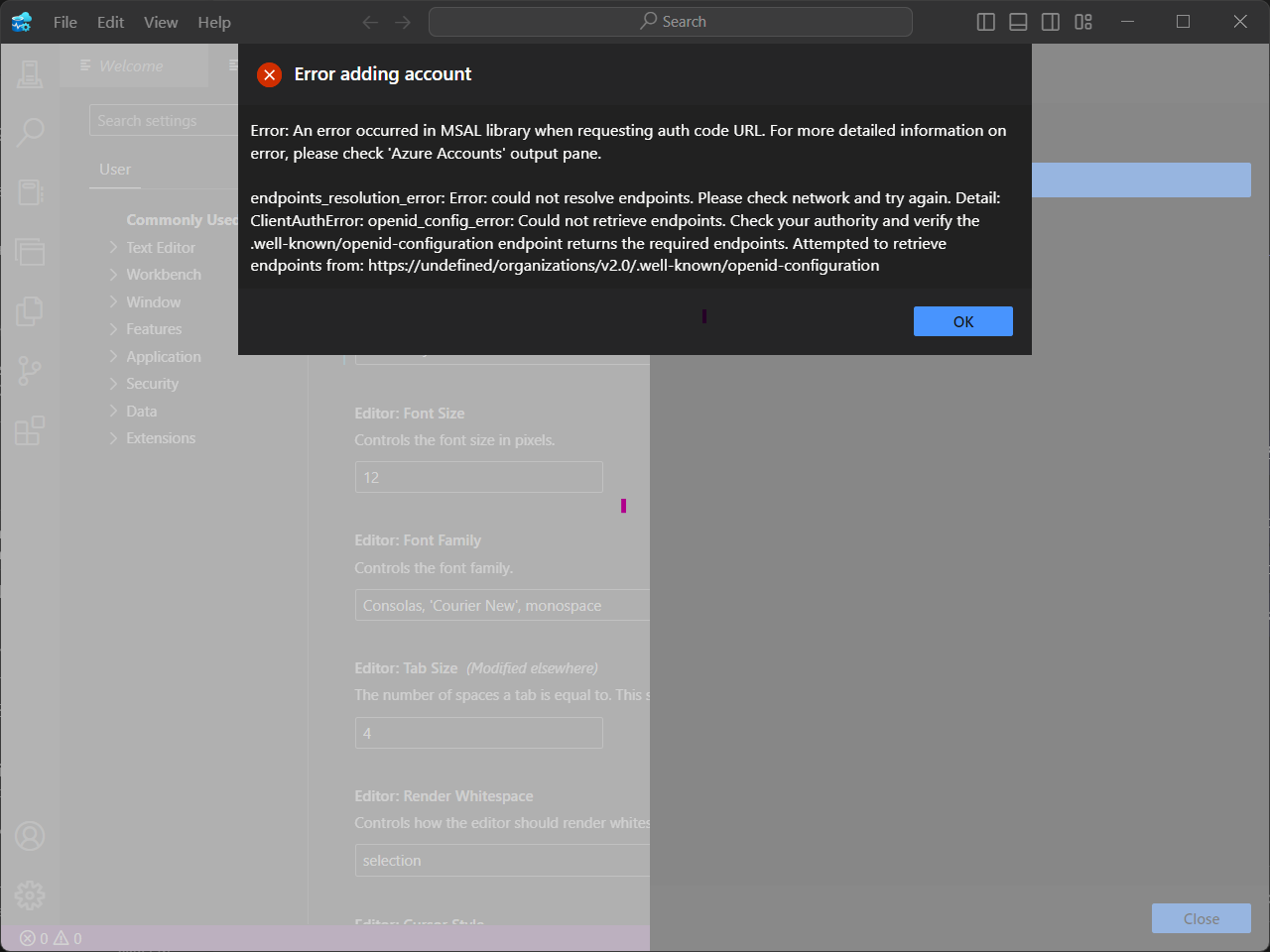Screen dimensions: 1270x952
Task: Select the User settings tab
Action: pyautogui.click(x=115, y=170)
